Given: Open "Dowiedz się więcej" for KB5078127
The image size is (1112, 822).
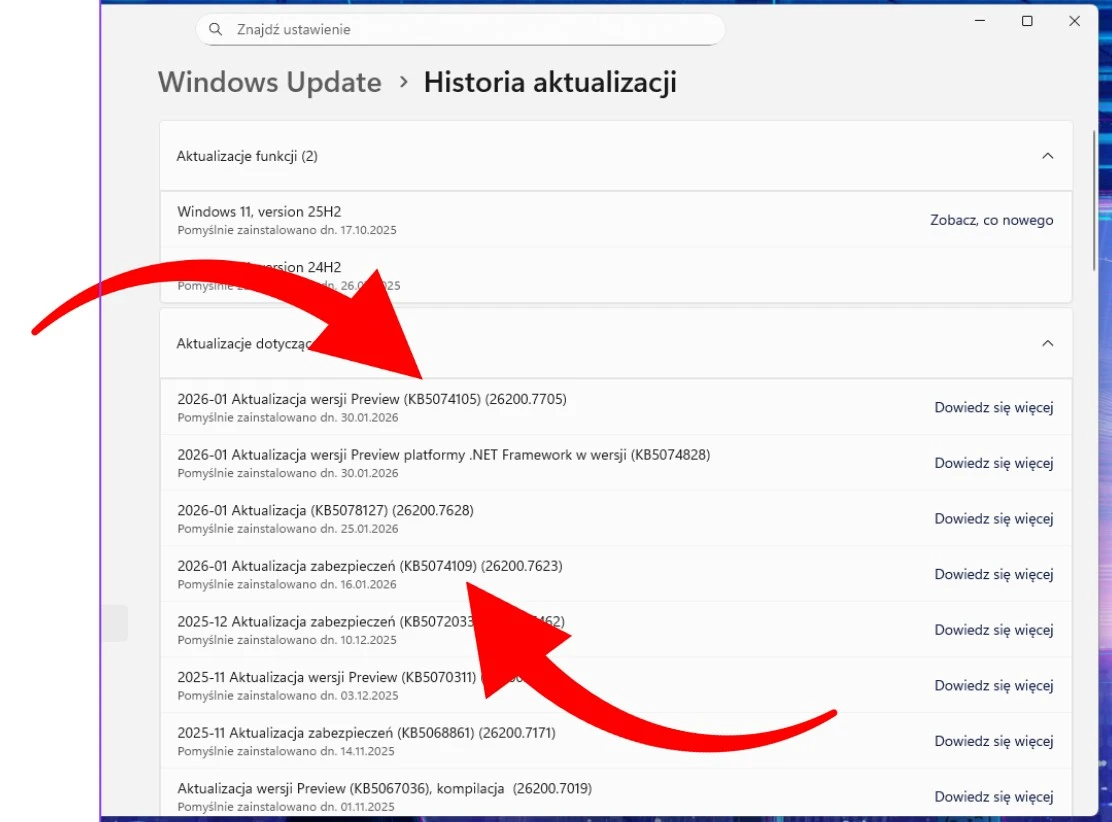Looking at the screenshot, I should click(994, 518).
